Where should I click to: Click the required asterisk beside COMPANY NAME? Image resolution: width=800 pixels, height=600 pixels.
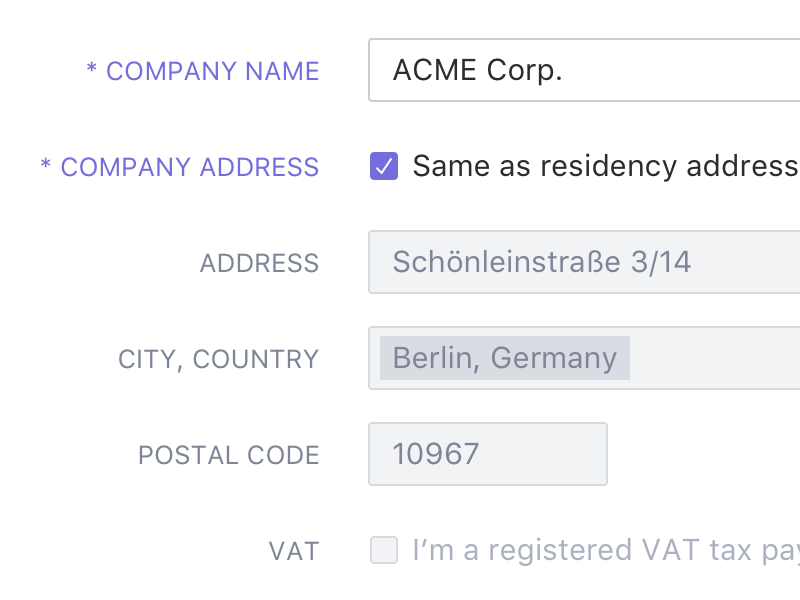(x=91, y=70)
